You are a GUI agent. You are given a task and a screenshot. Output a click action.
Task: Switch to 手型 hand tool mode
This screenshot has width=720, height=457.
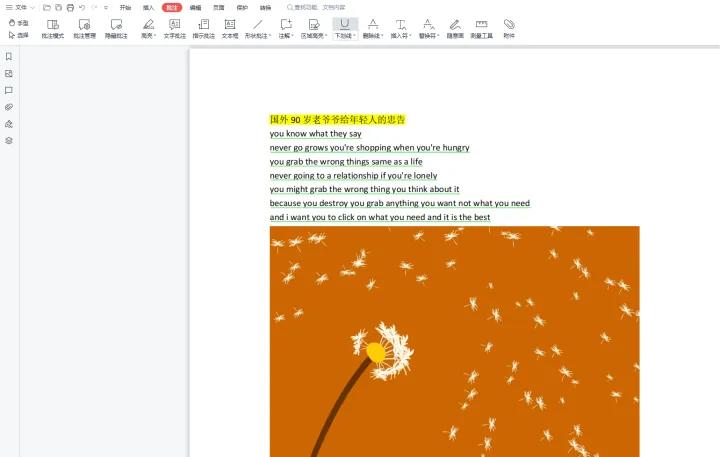[x=18, y=22]
